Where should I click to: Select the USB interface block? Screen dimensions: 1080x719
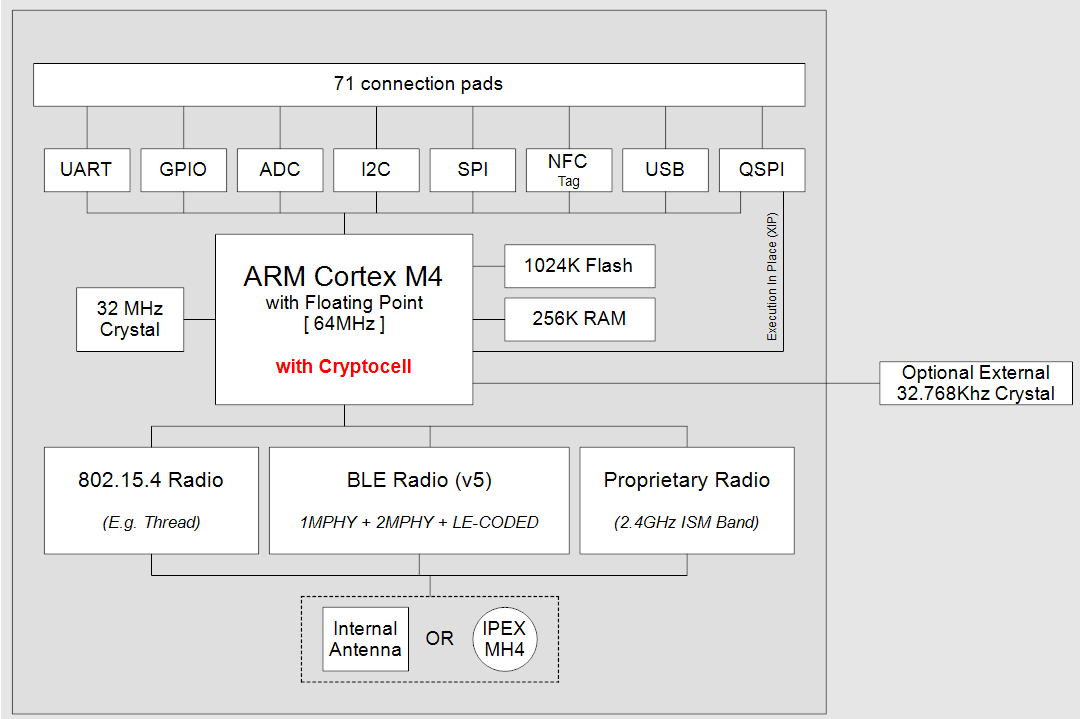665,170
